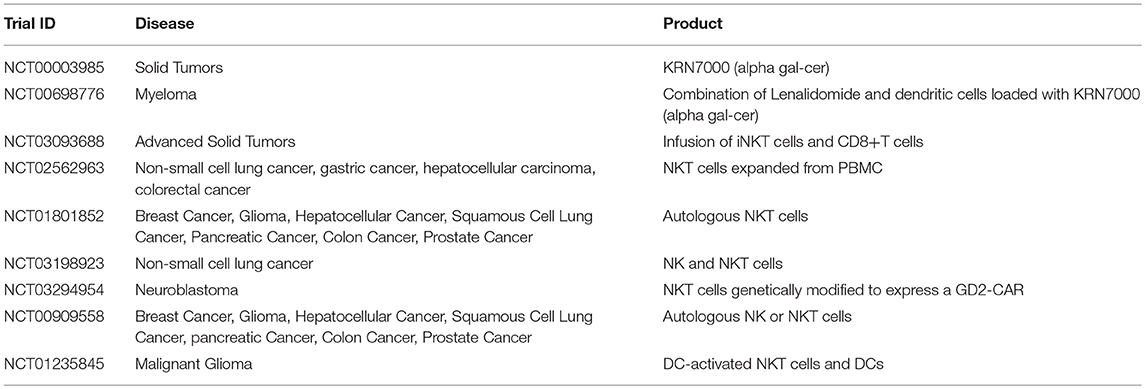Click the Trial ID column header
The image size is (1145, 389).
point(30,23)
